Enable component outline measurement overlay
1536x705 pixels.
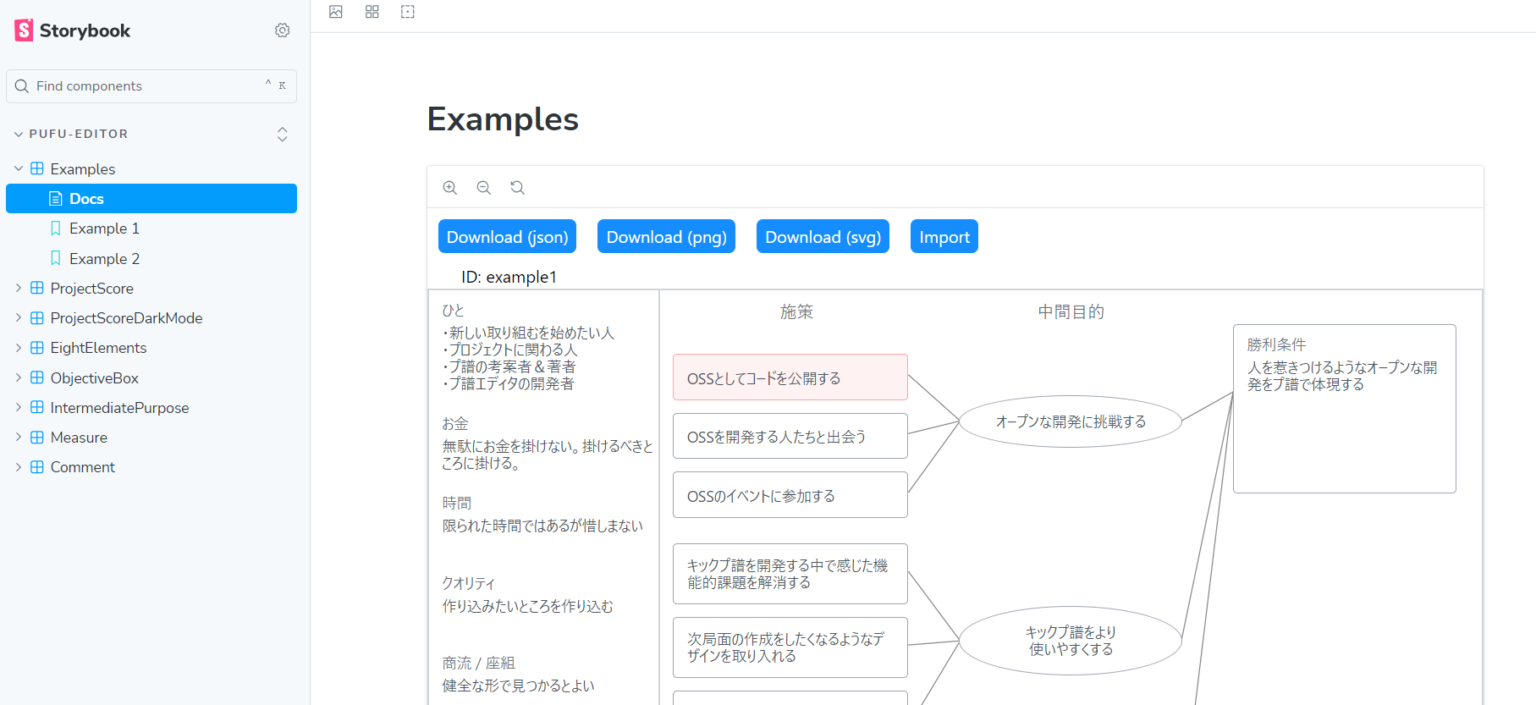[x=407, y=11]
